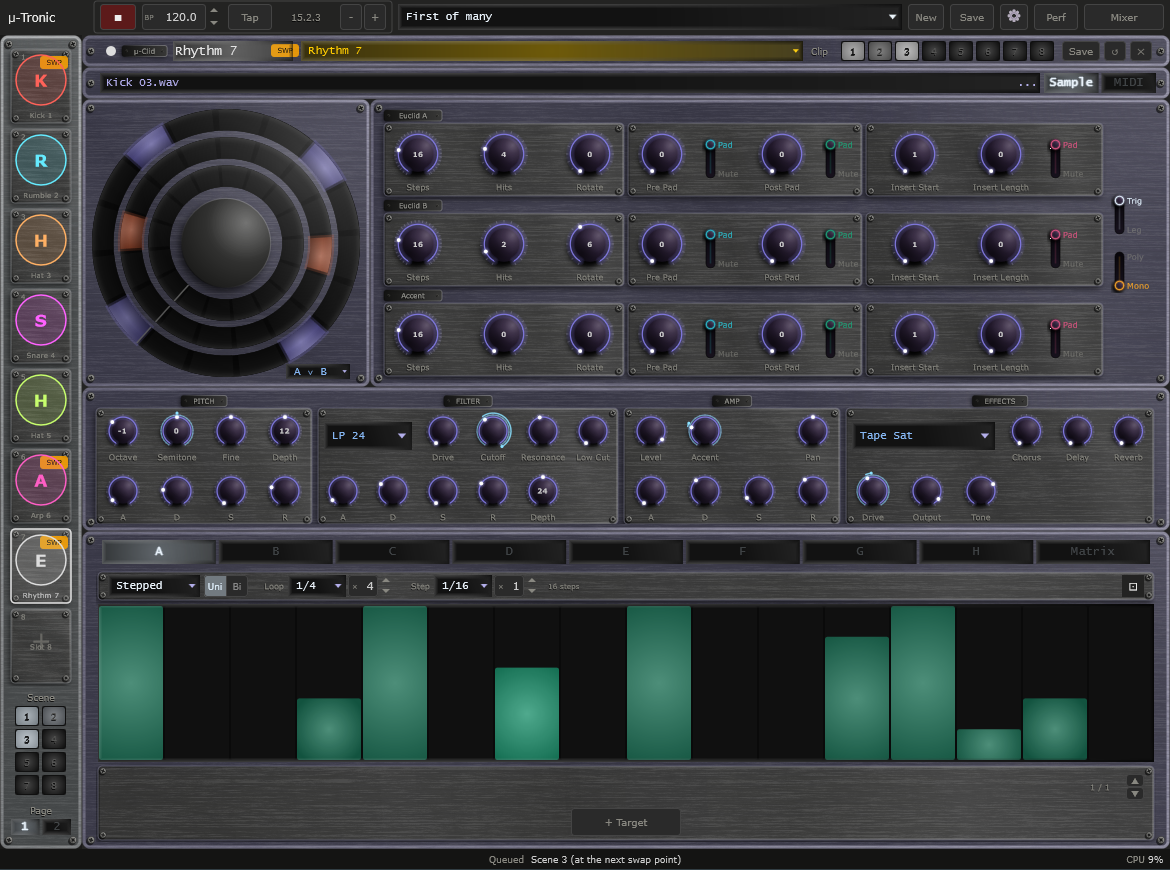Select the Hat 3 slot pad
Screen dimensions: 1170x870
point(41,240)
